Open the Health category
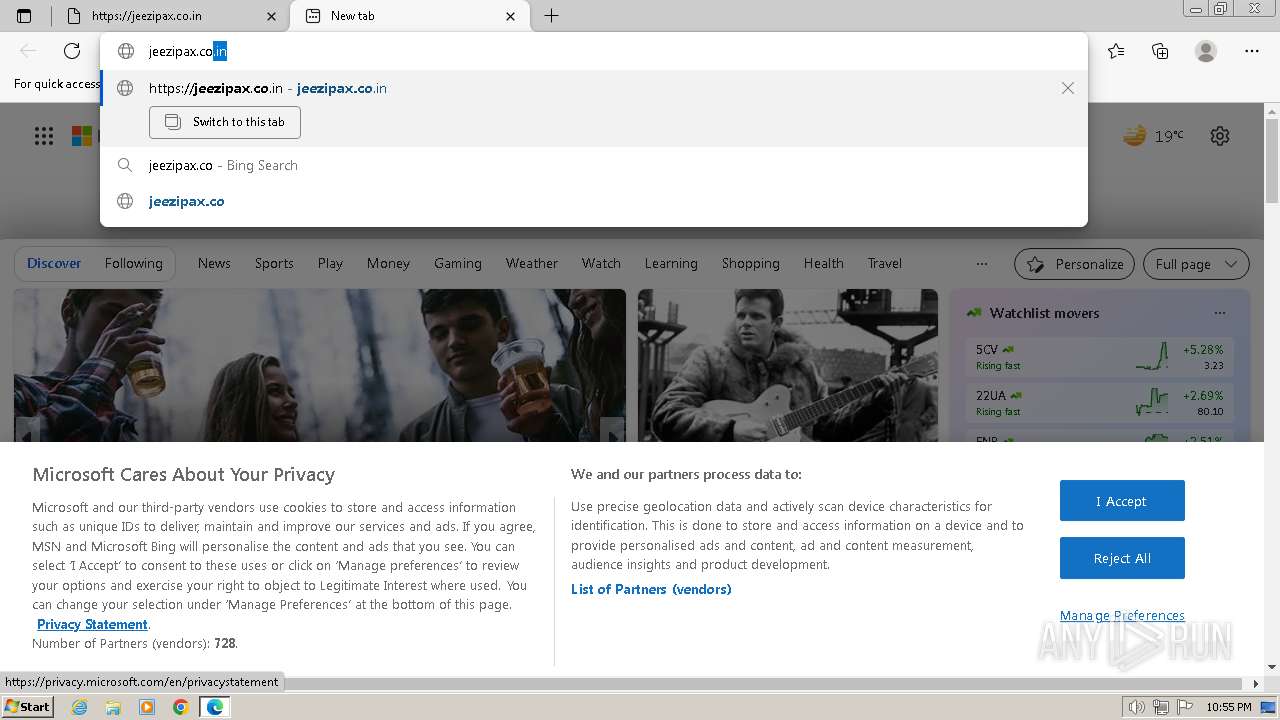 click(x=824, y=263)
